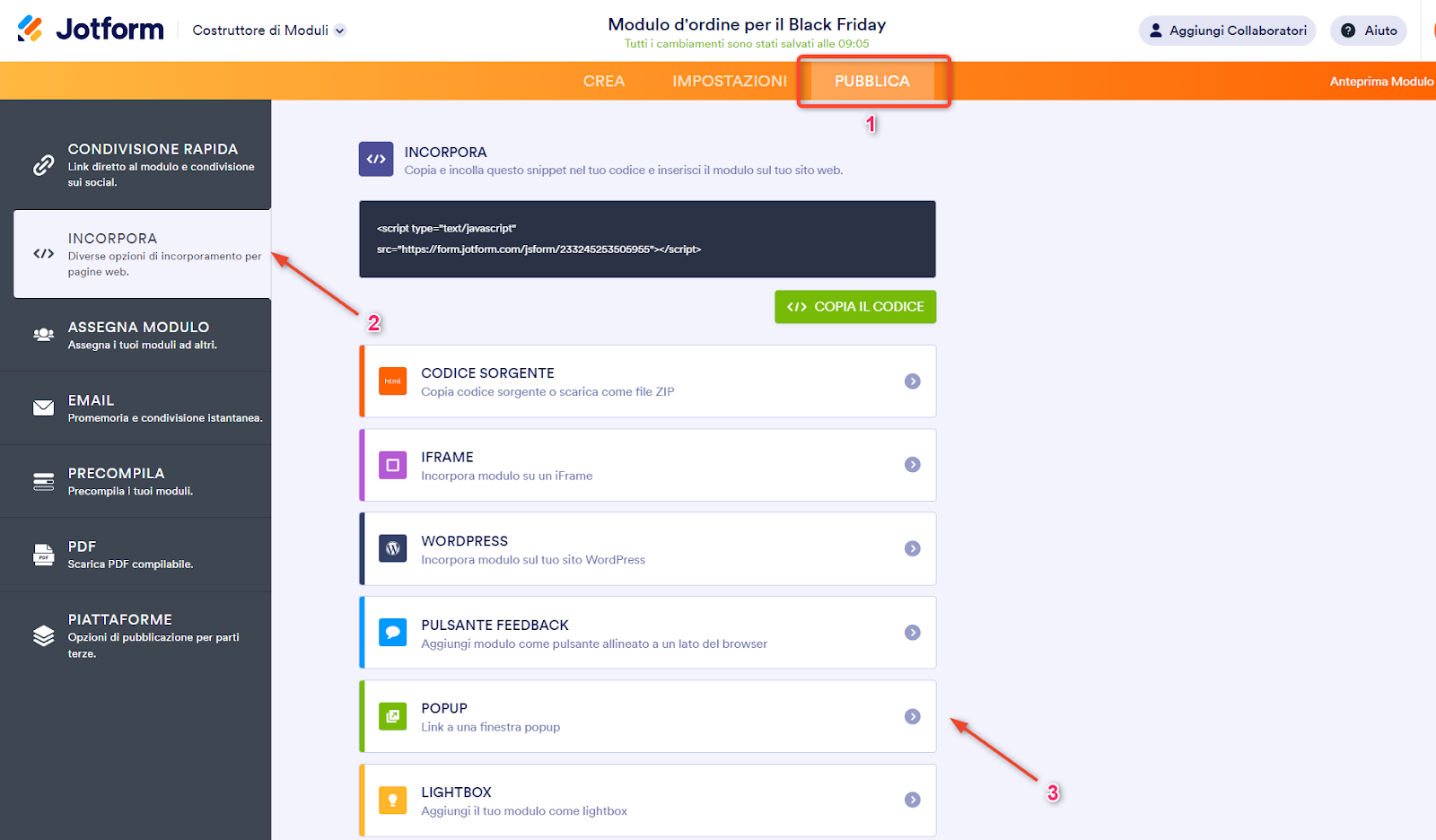Click the embed script code box
The image size is (1436, 840).
click(x=647, y=239)
